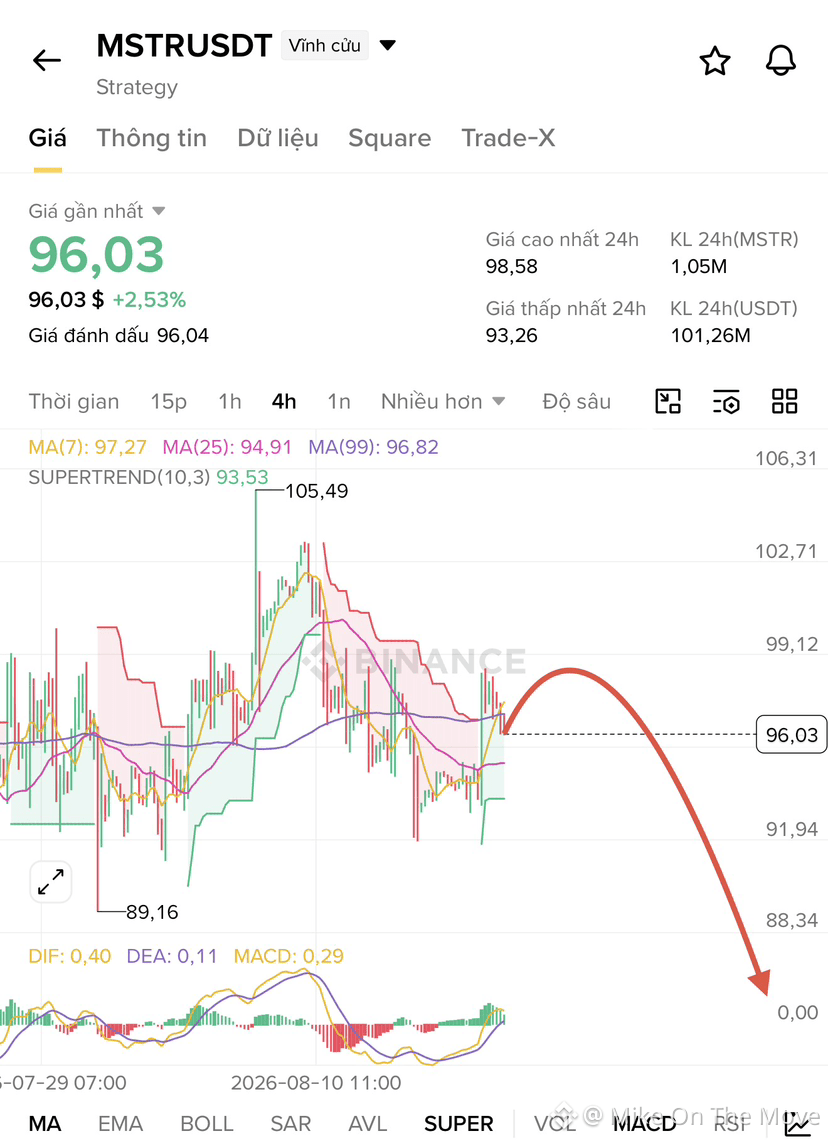Toggle the MA indicator

(44, 1123)
